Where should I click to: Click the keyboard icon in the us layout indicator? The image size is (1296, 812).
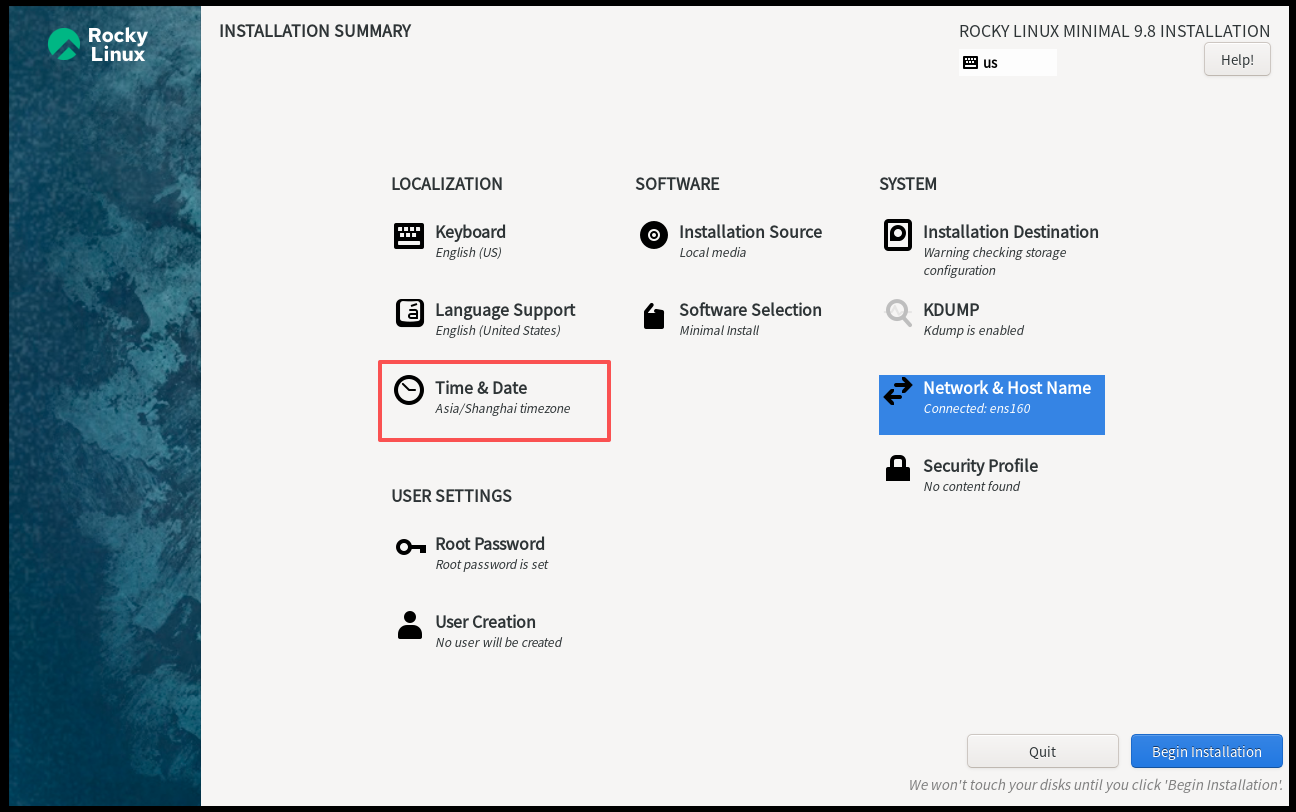(970, 62)
